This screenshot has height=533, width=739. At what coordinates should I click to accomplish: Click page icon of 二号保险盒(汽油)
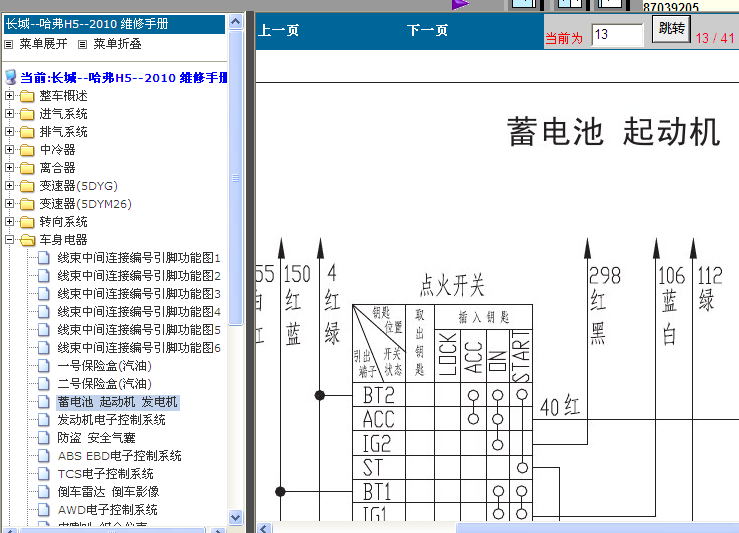click(44, 384)
